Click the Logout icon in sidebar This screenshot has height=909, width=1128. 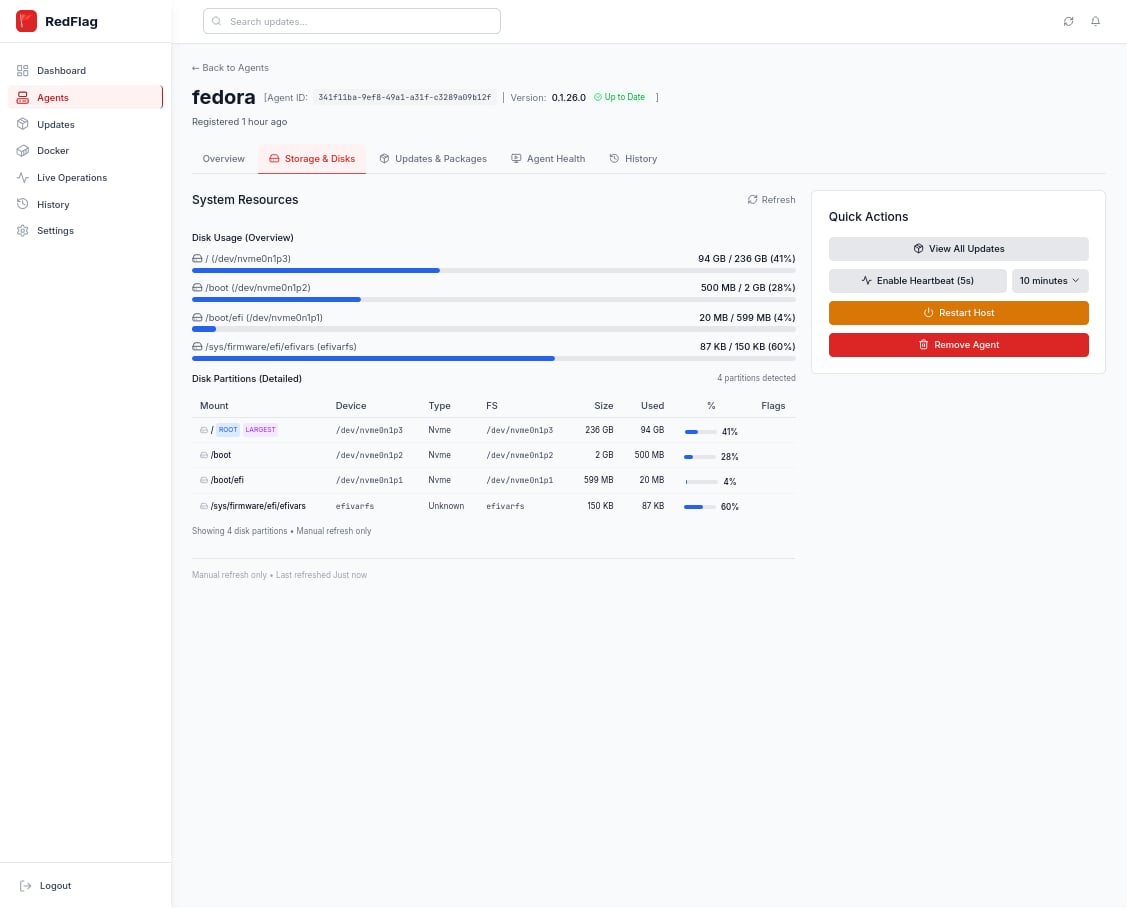click(x=26, y=886)
